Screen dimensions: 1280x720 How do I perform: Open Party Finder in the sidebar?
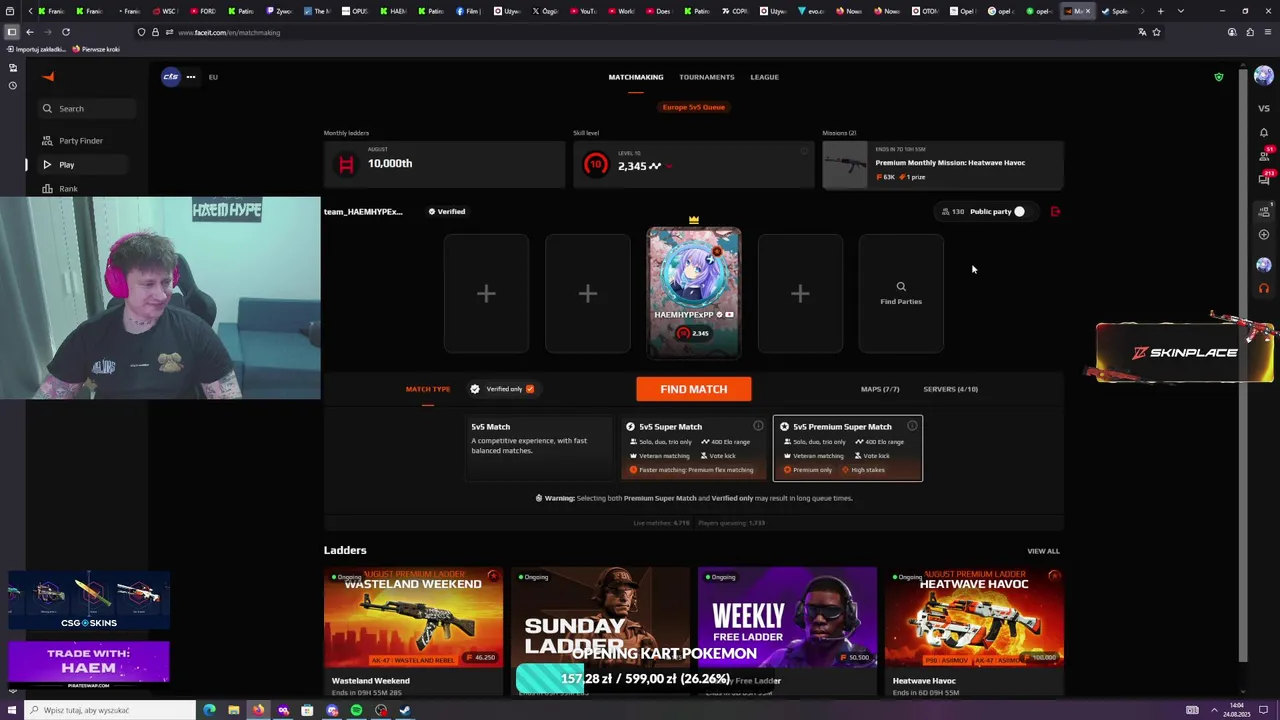click(81, 141)
